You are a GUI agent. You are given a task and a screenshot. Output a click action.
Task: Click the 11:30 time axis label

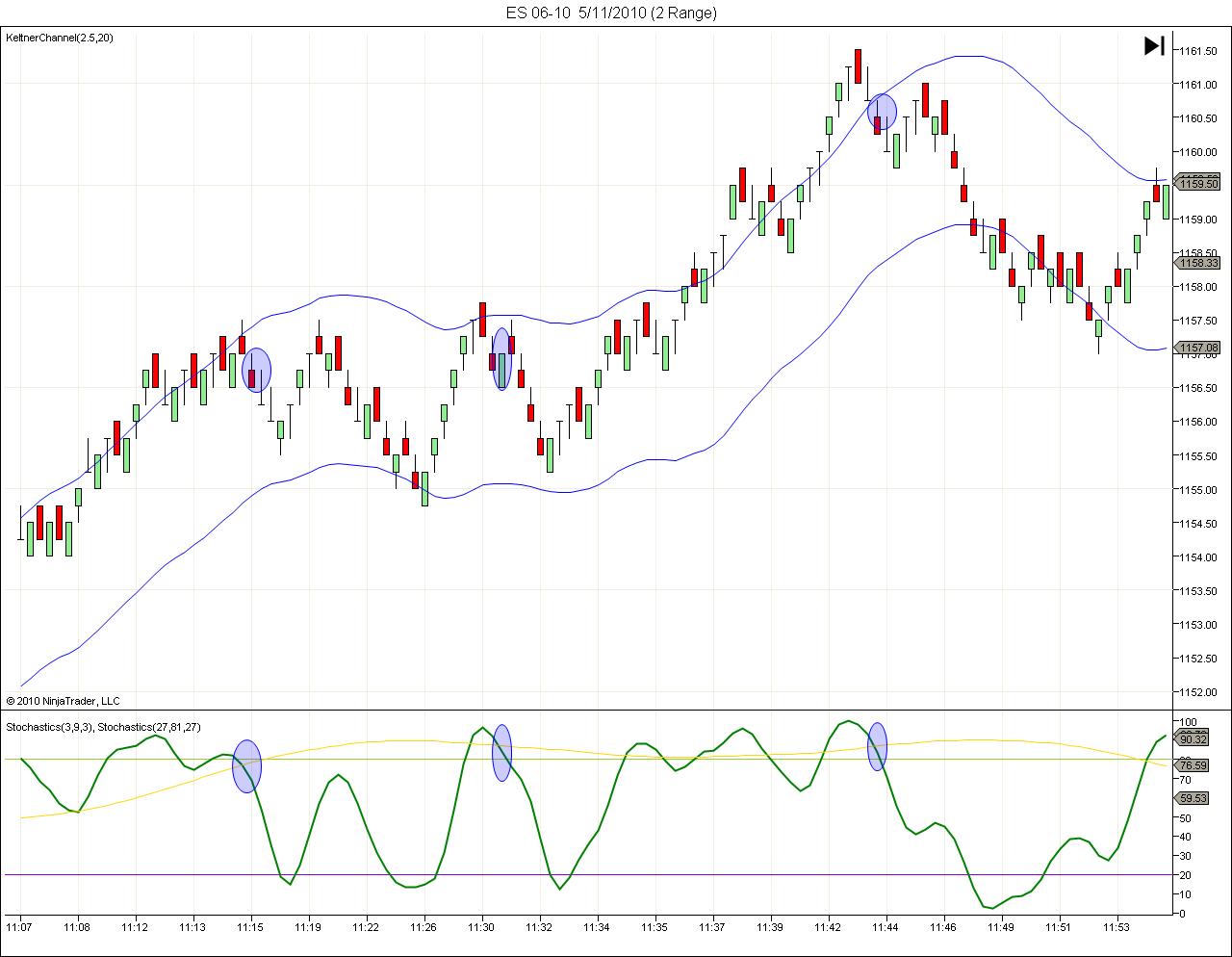481,927
